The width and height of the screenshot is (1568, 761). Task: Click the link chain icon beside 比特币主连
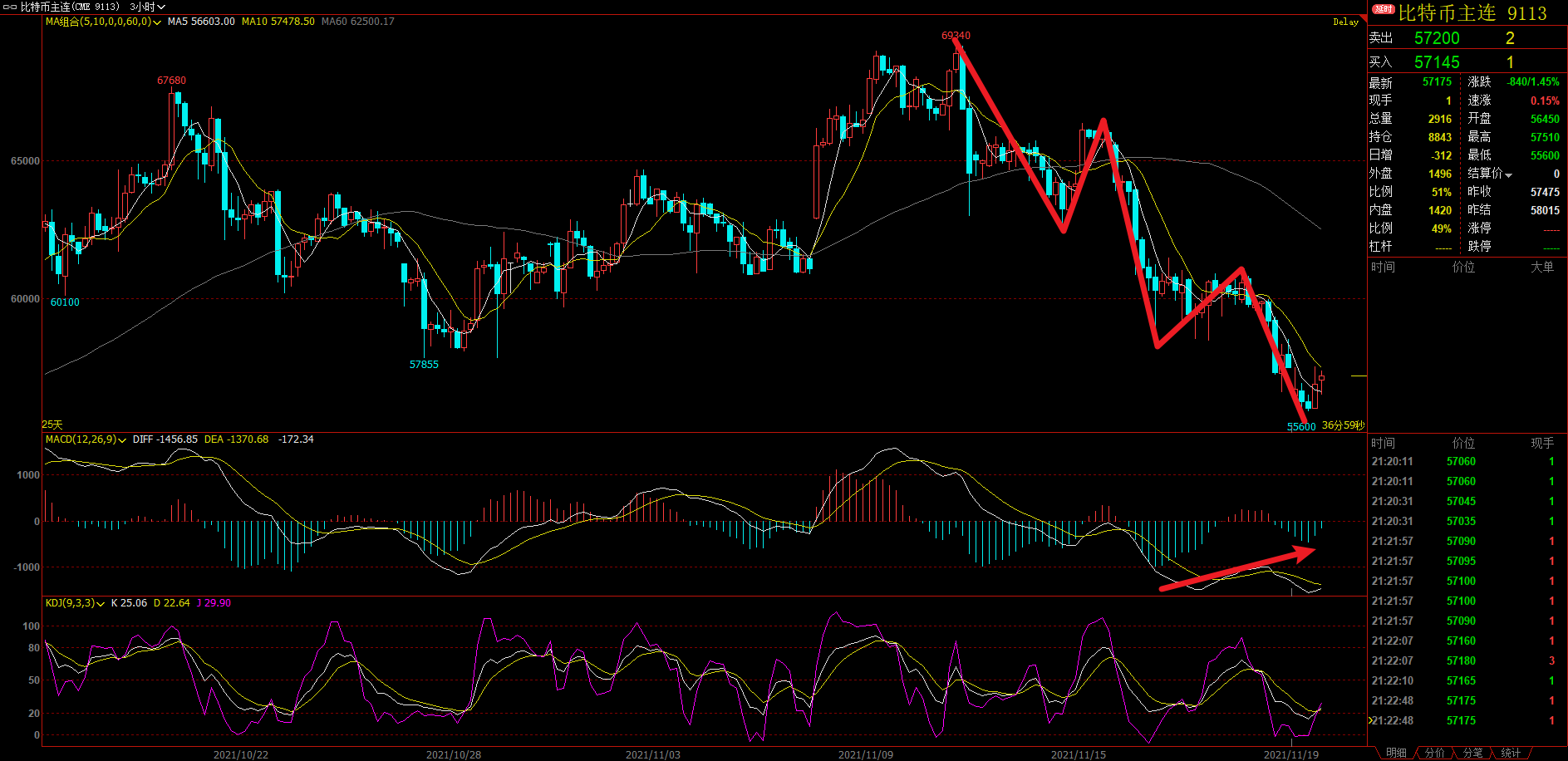(10, 7)
